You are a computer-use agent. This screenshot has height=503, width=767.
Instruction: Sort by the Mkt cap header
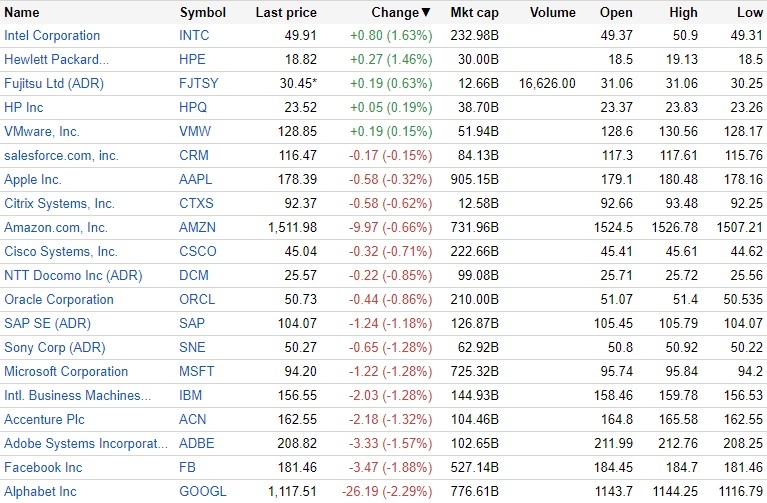pos(473,13)
